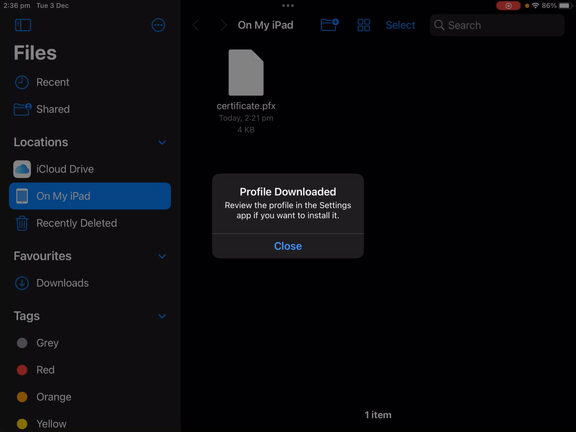Tap the screen recording red indicator

[x=508, y=6]
